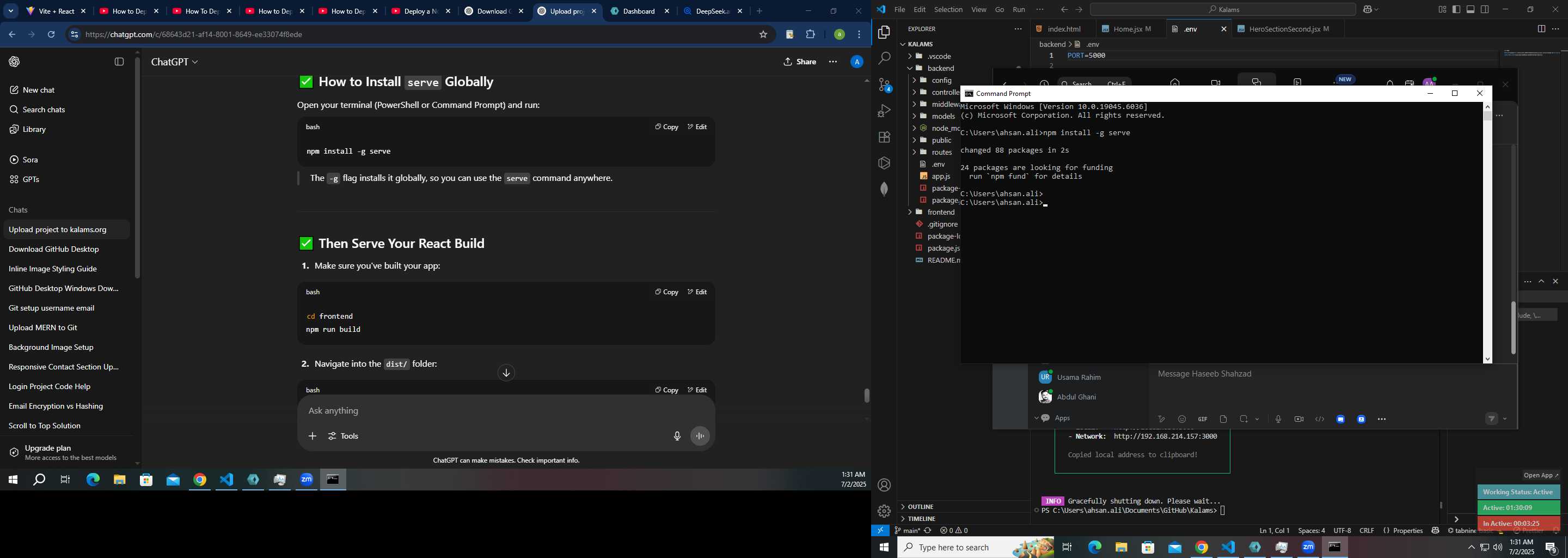Viewport: 1568px width, 558px height.
Task: Switch to the index.html editor tab
Action: tap(1063, 29)
